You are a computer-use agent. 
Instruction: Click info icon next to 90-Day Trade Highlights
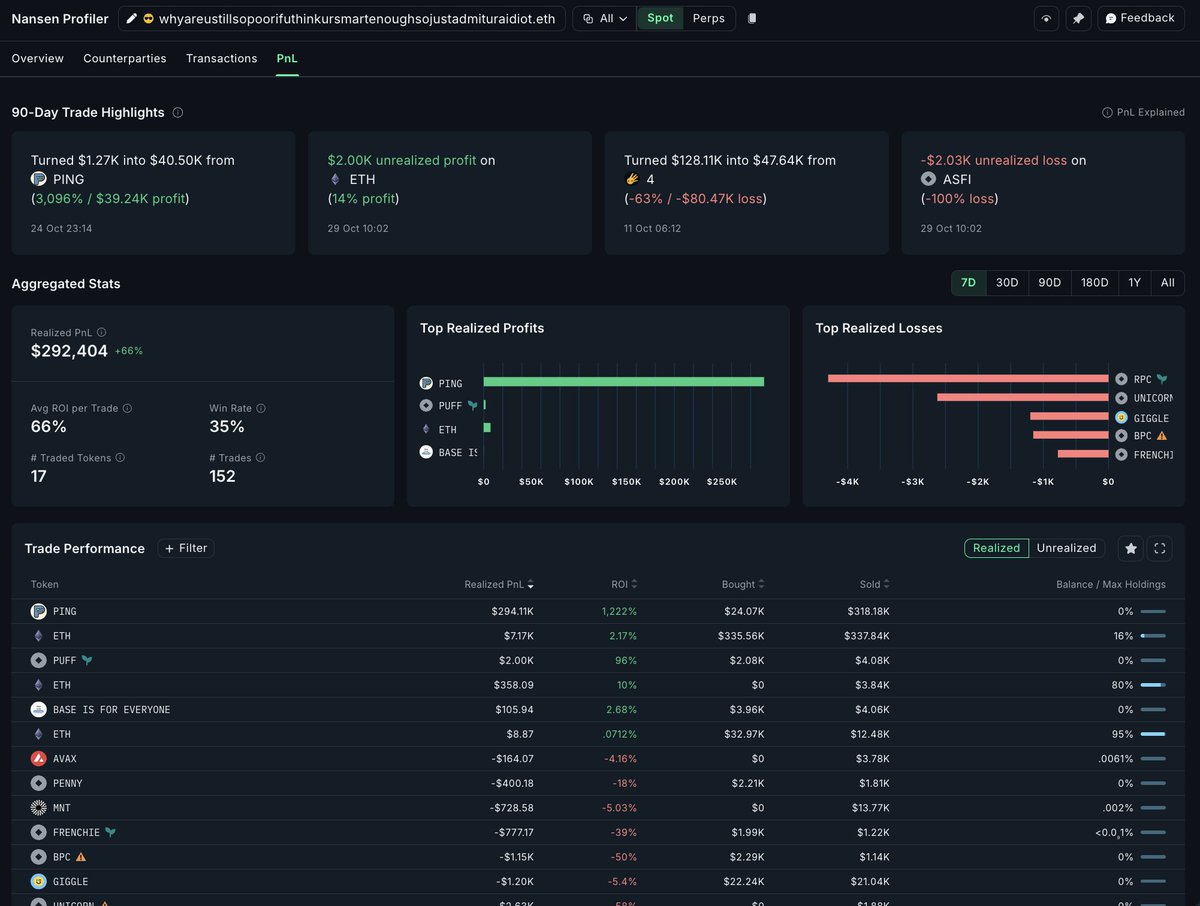(x=178, y=113)
